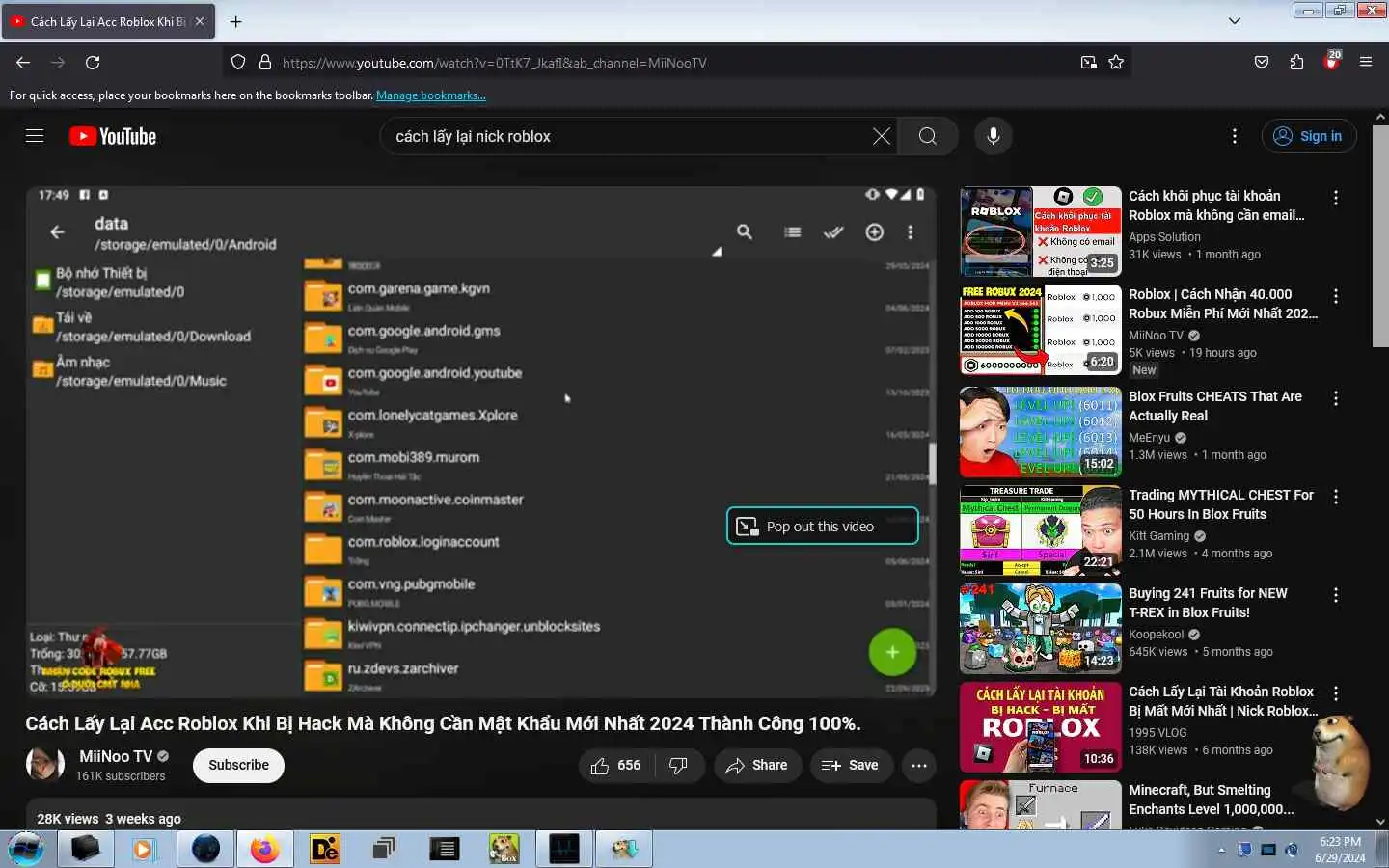
Task: Click the page vertical scrollbar
Action: (x=1380, y=236)
